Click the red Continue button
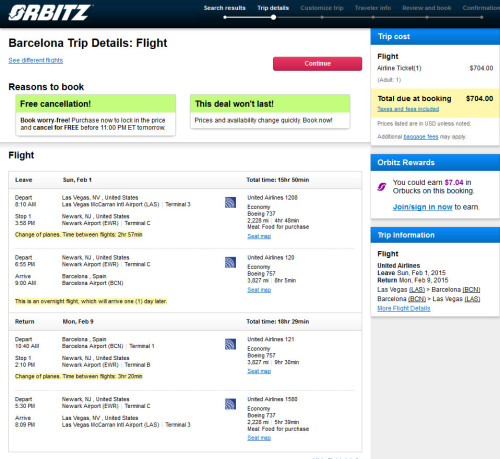The width and height of the screenshot is (500, 459). [x=317, y=64]
